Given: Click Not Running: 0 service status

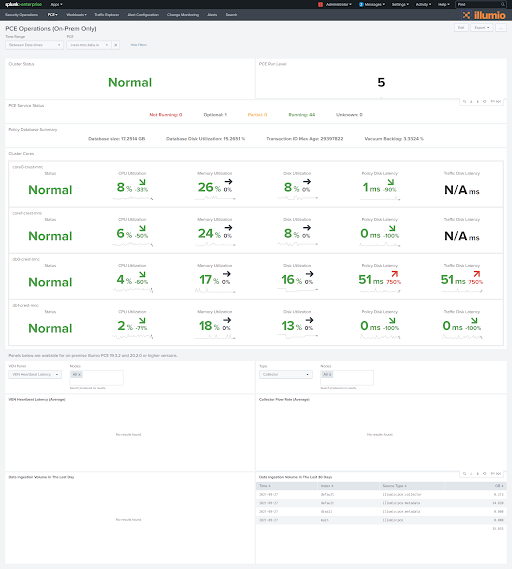Looking at the screenshot, I should pos(166,115).
